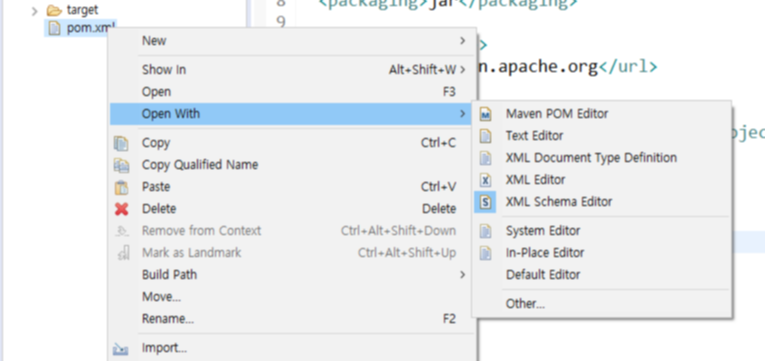Choose Rename... from the menu
The image size is (765, 361).
pos(292,319)
